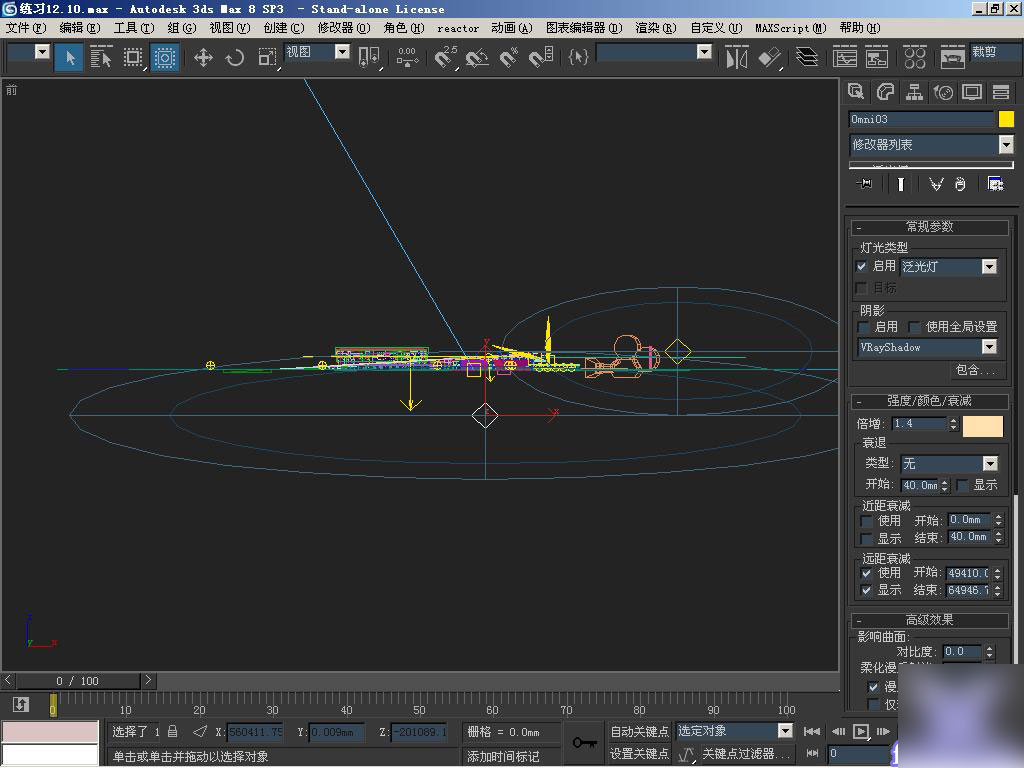Activate the Select and Scale tool

[x=264, y=58]
